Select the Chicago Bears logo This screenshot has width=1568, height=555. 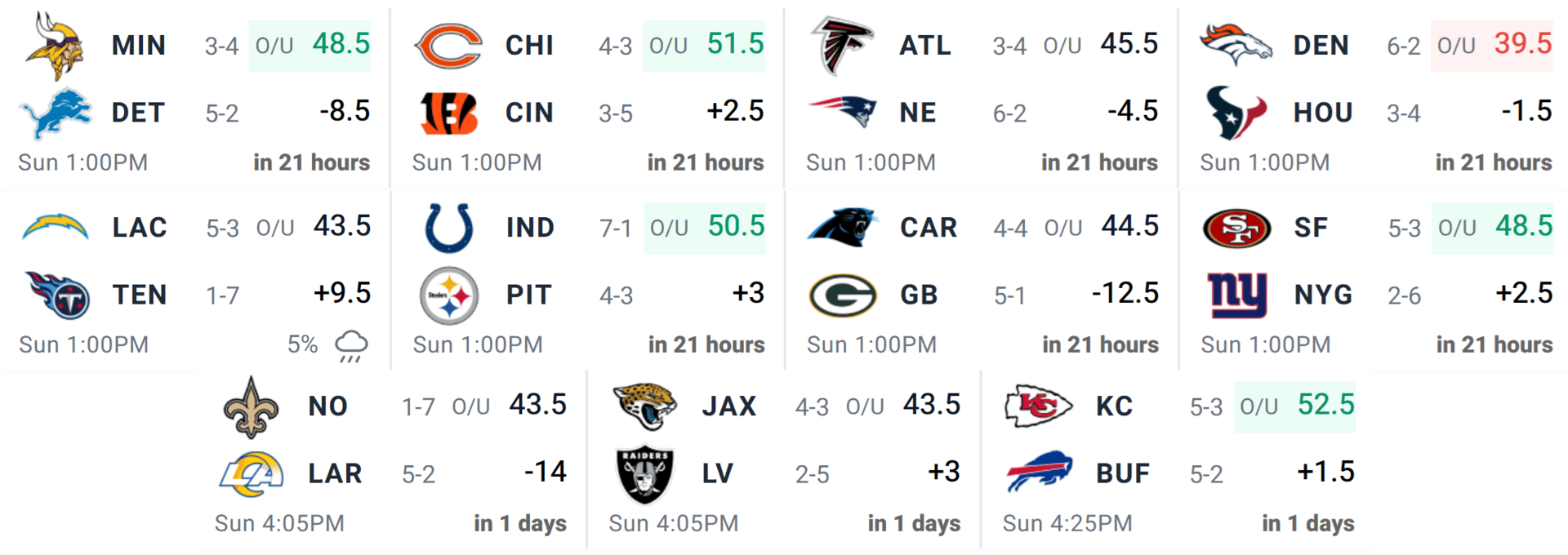[448, 46]
